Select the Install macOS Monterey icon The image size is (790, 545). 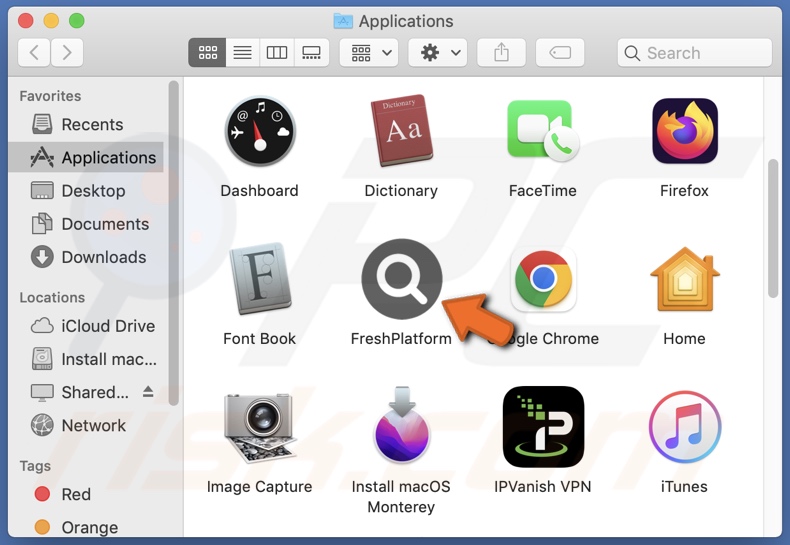coord(402,424)
